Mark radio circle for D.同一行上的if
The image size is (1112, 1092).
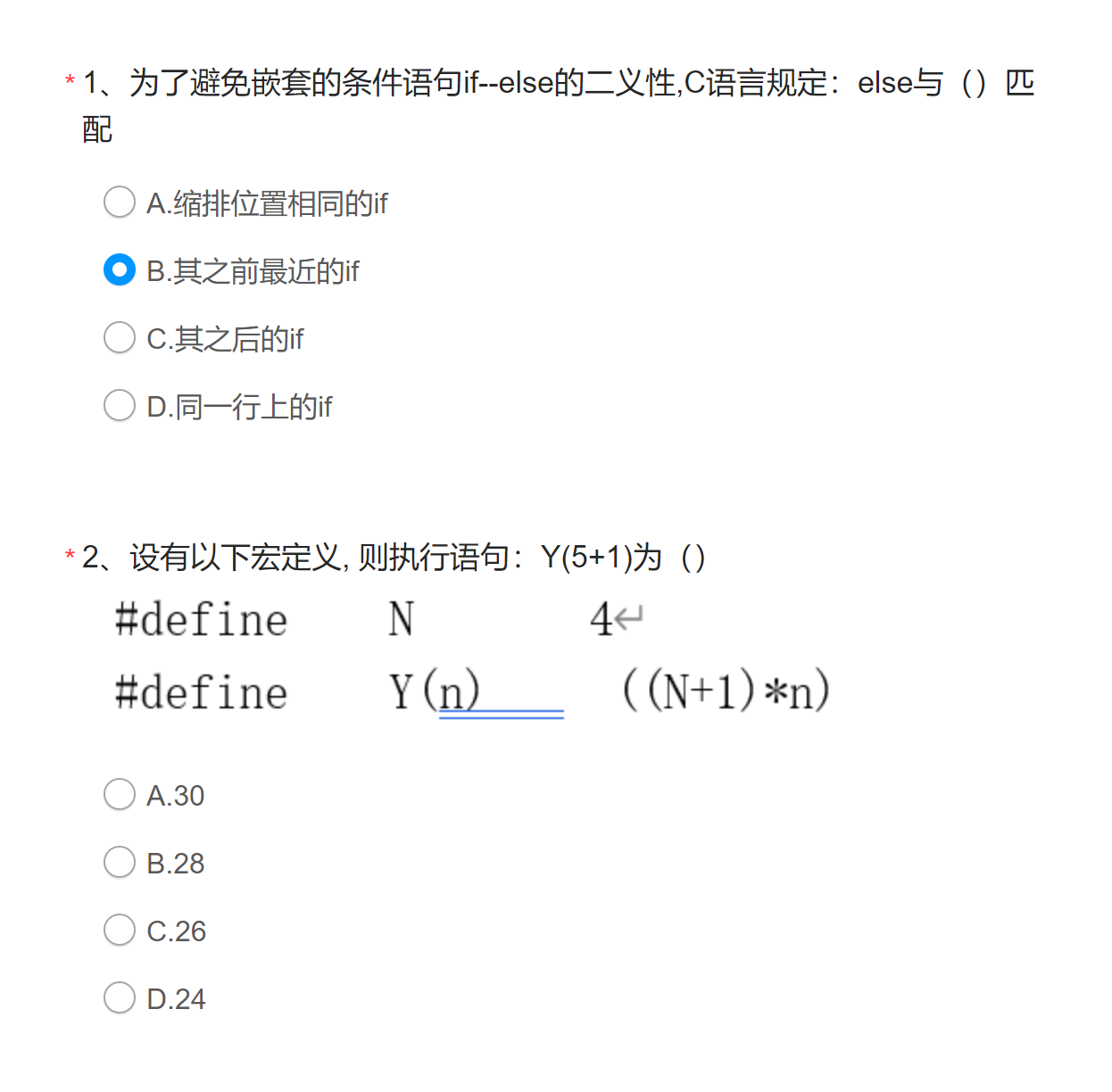(x=120, y=405)
